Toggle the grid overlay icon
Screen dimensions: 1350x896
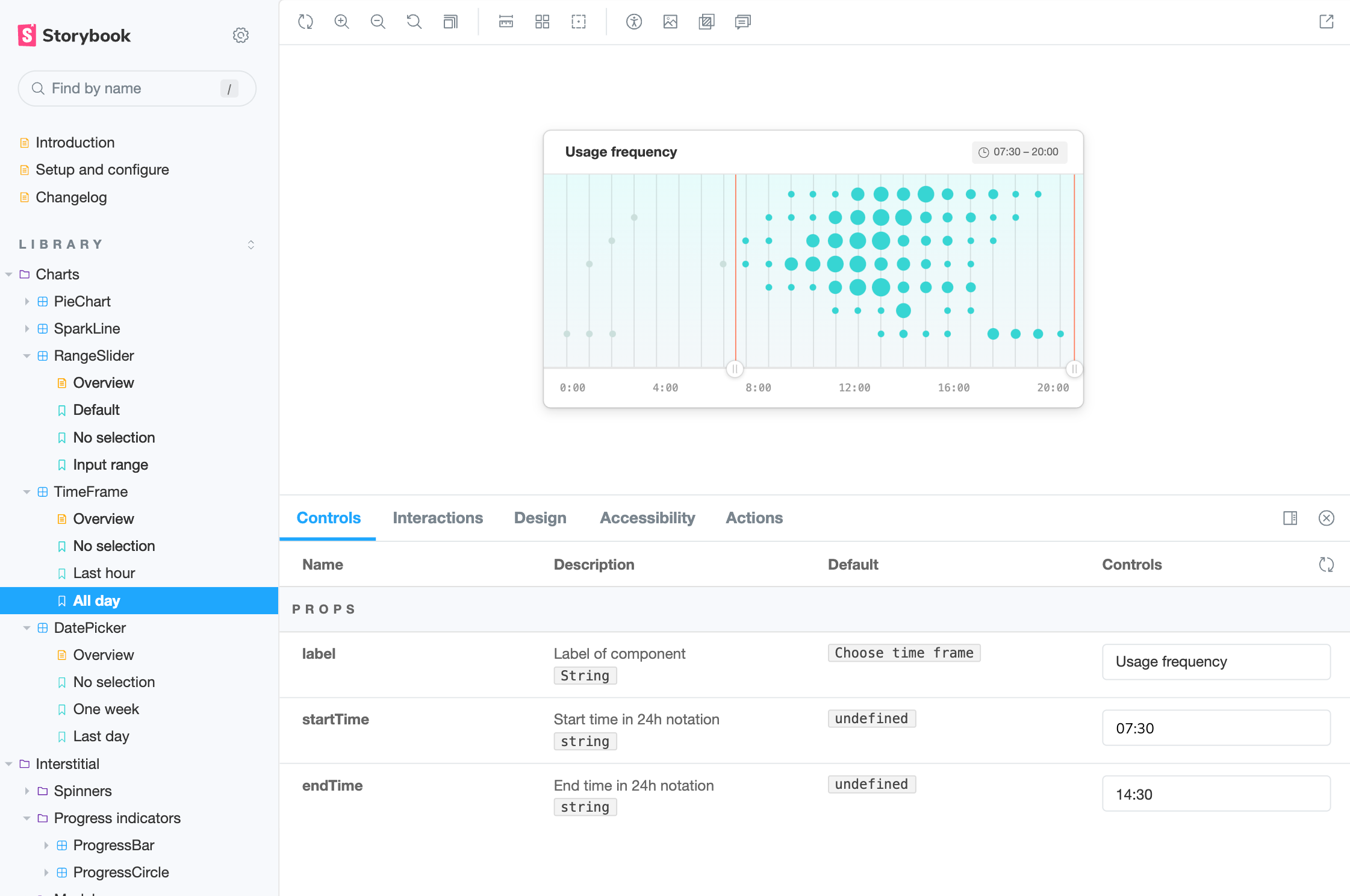coord(542,22)
